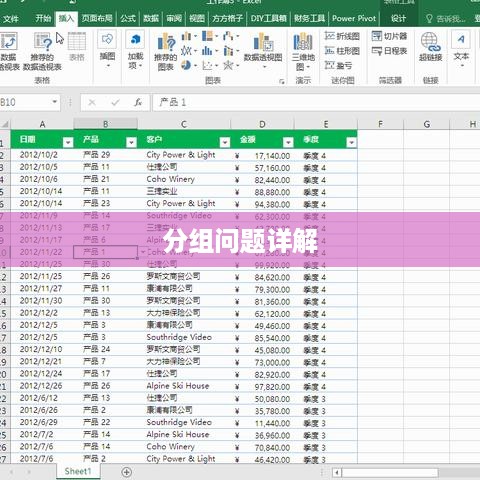Open the 3D Map (三维地图) tool
Screen dimensions: 480x480
[x=303, y=51]
